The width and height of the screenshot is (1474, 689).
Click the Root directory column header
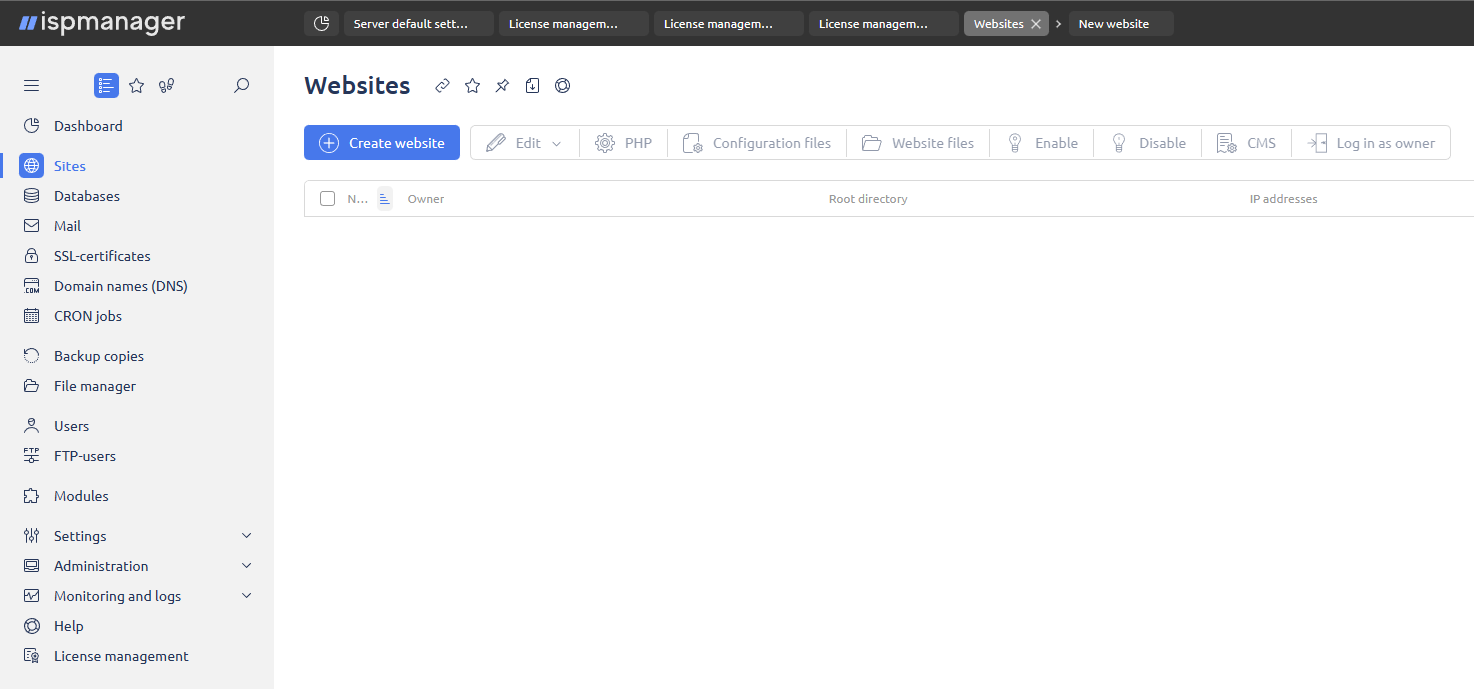pos(868,199)
